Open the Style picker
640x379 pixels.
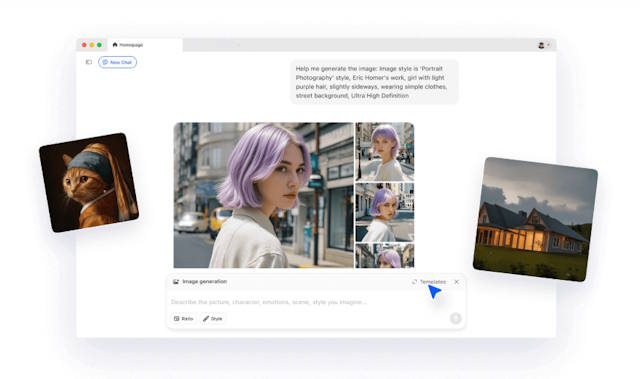click(x=213, y=319)
